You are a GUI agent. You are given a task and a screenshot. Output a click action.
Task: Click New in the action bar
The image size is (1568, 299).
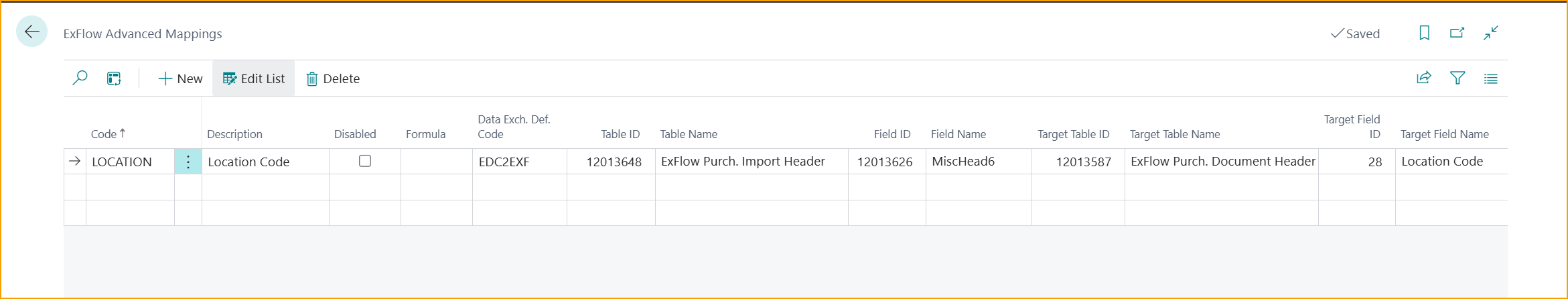click(180, 78)
